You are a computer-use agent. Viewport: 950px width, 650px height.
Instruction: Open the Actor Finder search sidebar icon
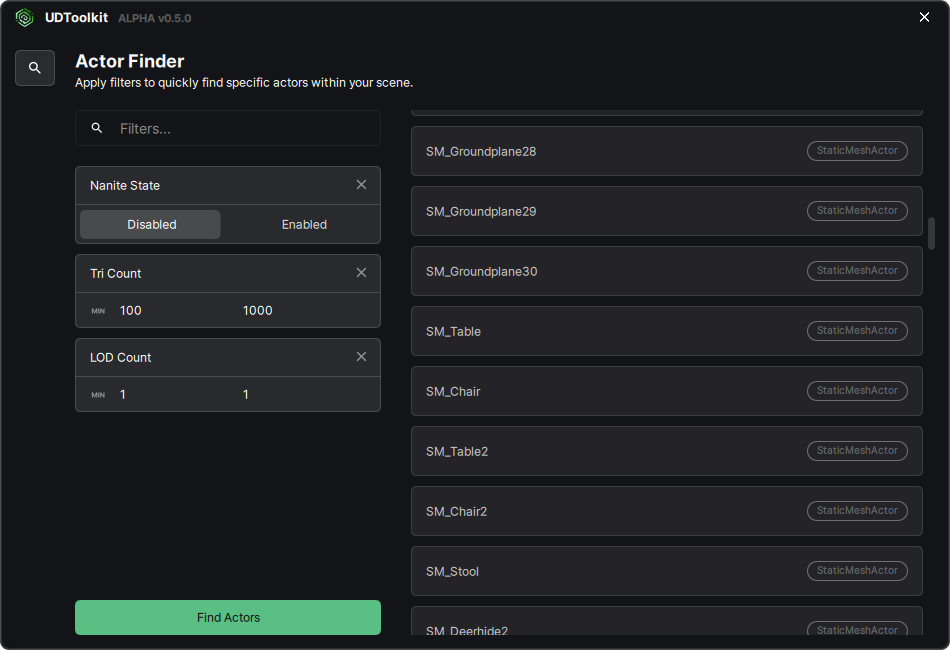(x=35, y=68)
